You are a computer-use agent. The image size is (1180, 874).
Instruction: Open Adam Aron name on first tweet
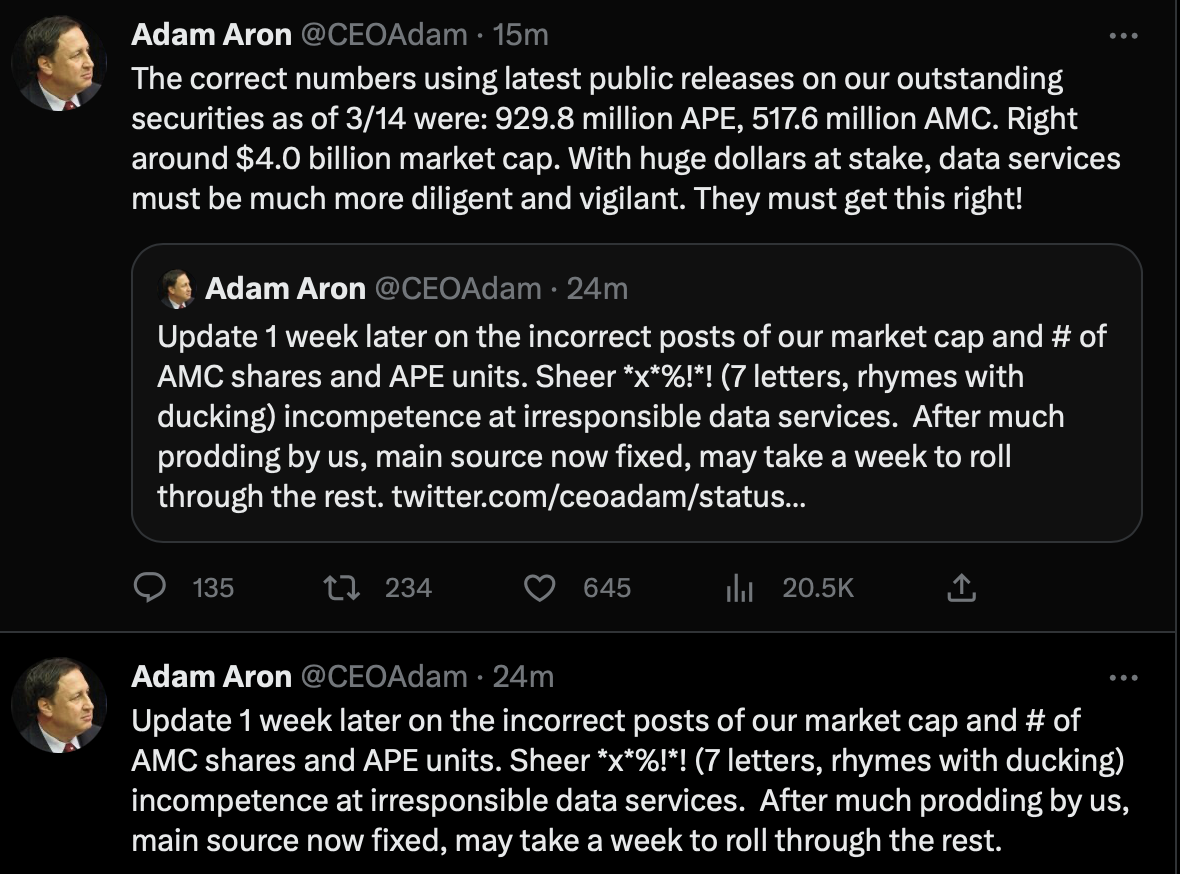[211, 35]
